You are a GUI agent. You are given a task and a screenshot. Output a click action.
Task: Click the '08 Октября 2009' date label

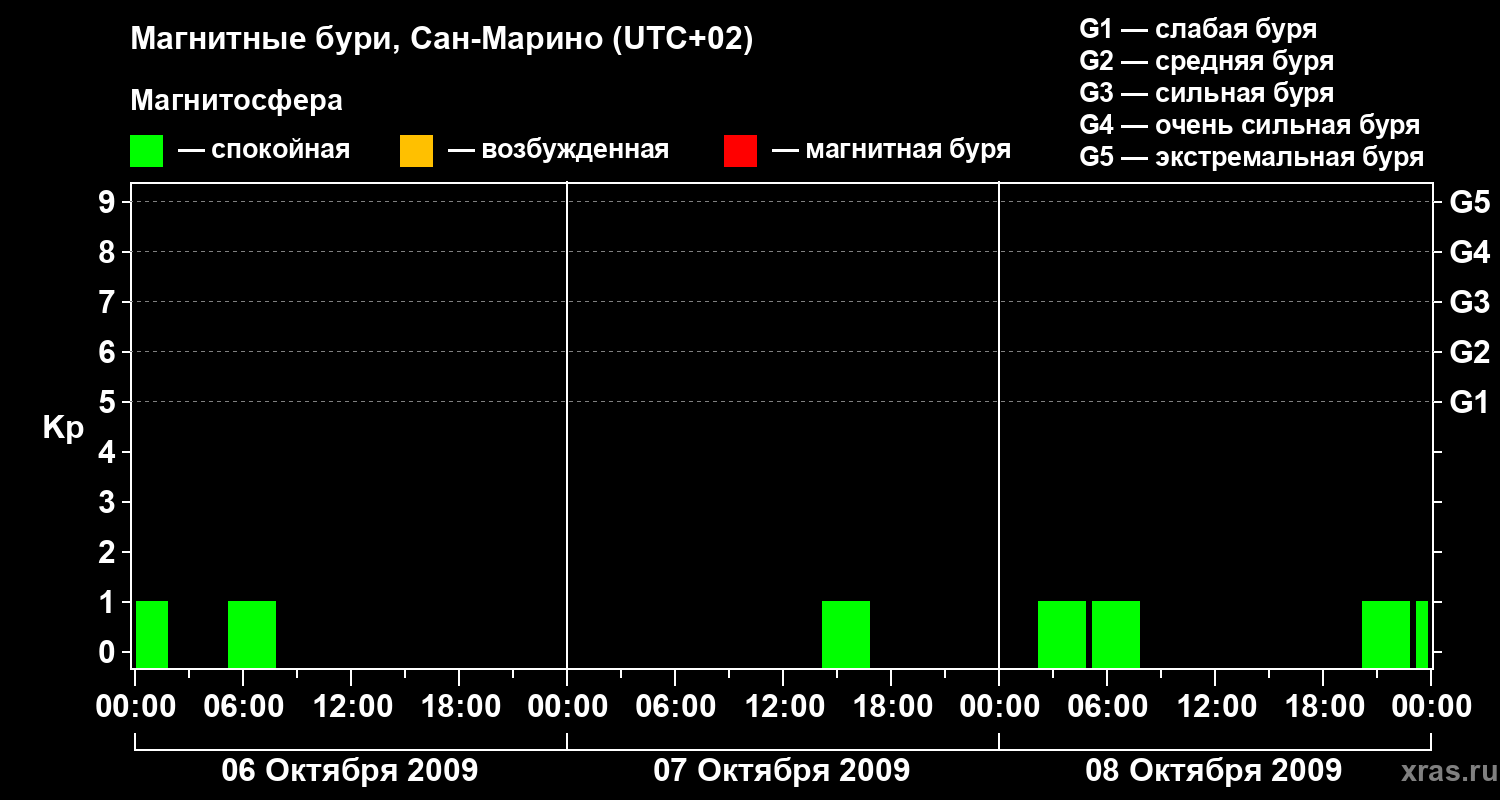point(1214,771)
